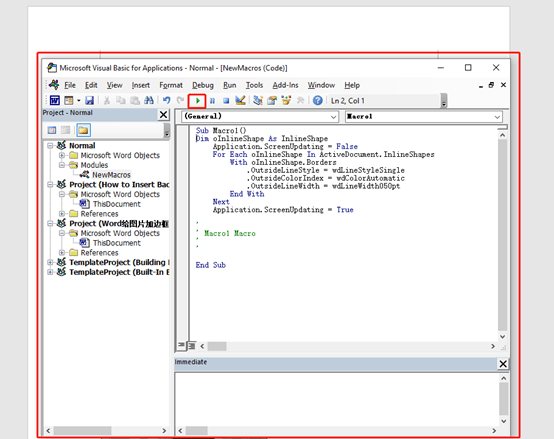Run the macro with the green play button
This screenshot has width=554, height=439.
coord(198,101)
